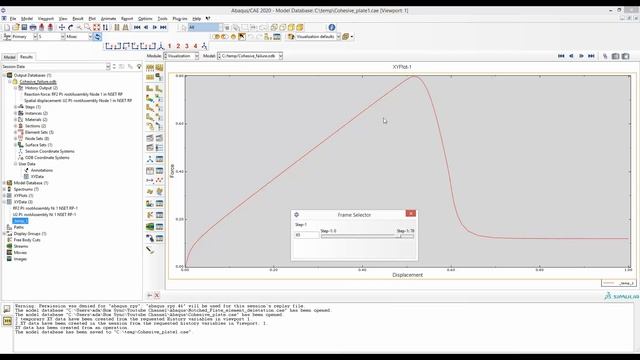The height and width of the screenshot is (360, 640).
Task: Apply view number 1
Action: pos(169,46)
